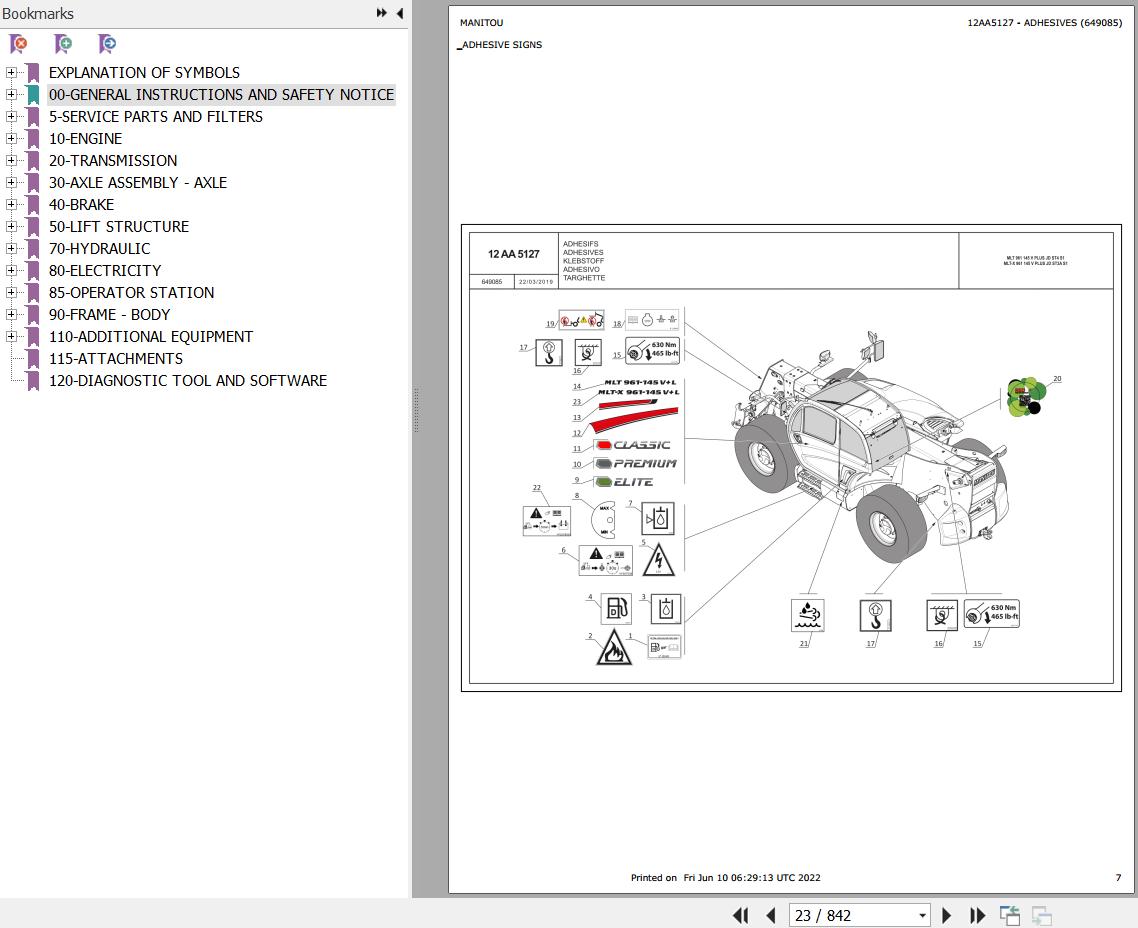Expand 80-ELECTRICITY bookmark node
The image size is (1138, 928).
coord(11,271)
